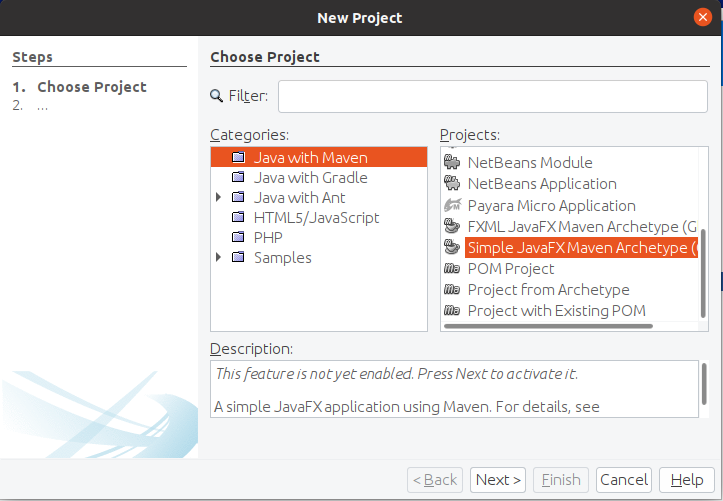Select the Java with Maven category

310,158
